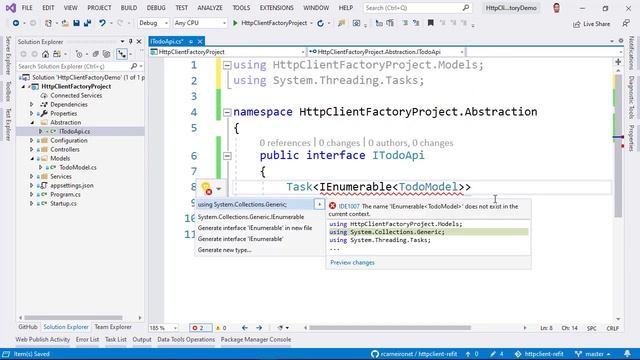Viewport: 640px width, 360px height.
Task: Choose Generate interface 'IEnumerable' in new file
Action: point(255,228)
